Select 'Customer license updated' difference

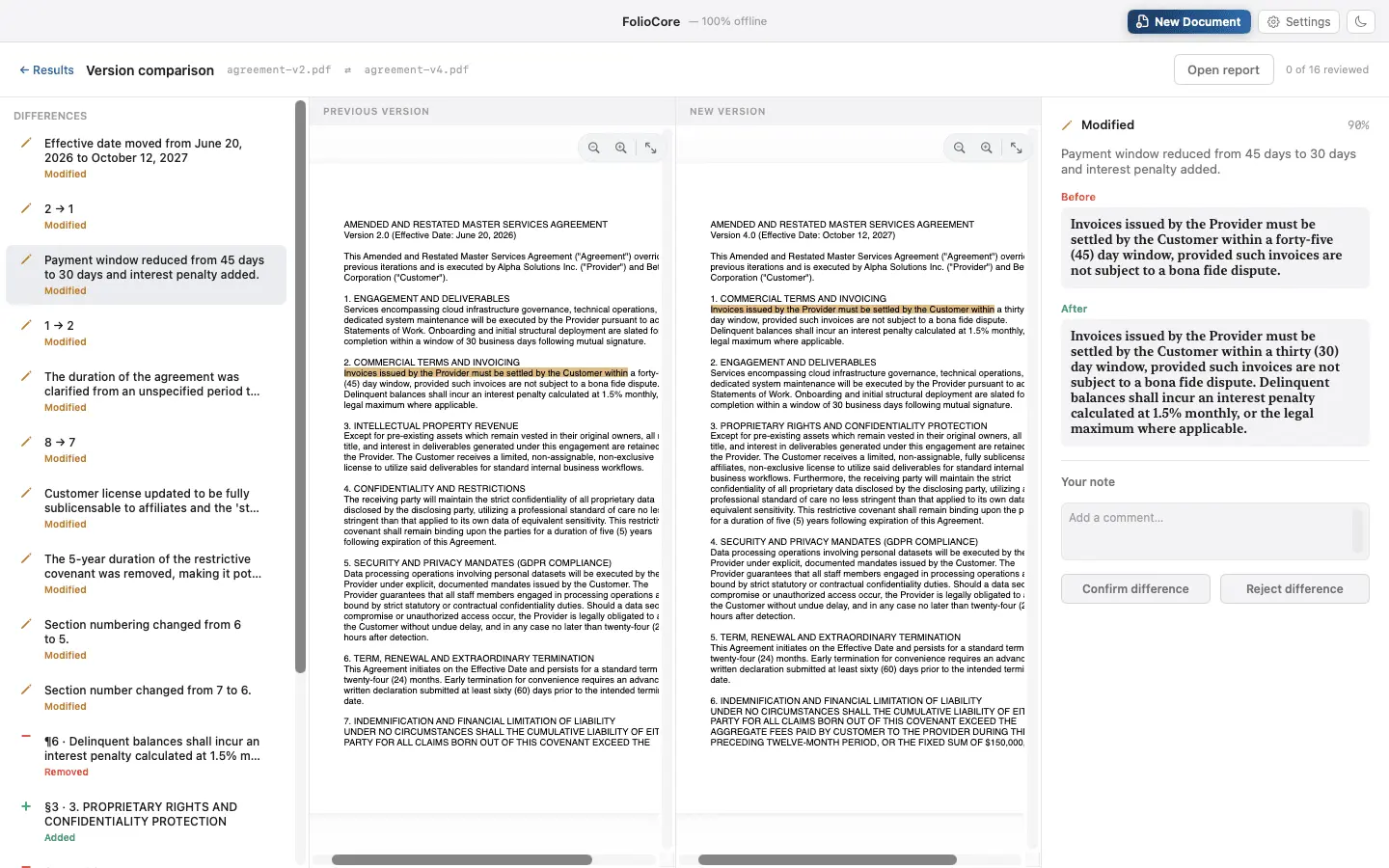(x=147, y=508)
